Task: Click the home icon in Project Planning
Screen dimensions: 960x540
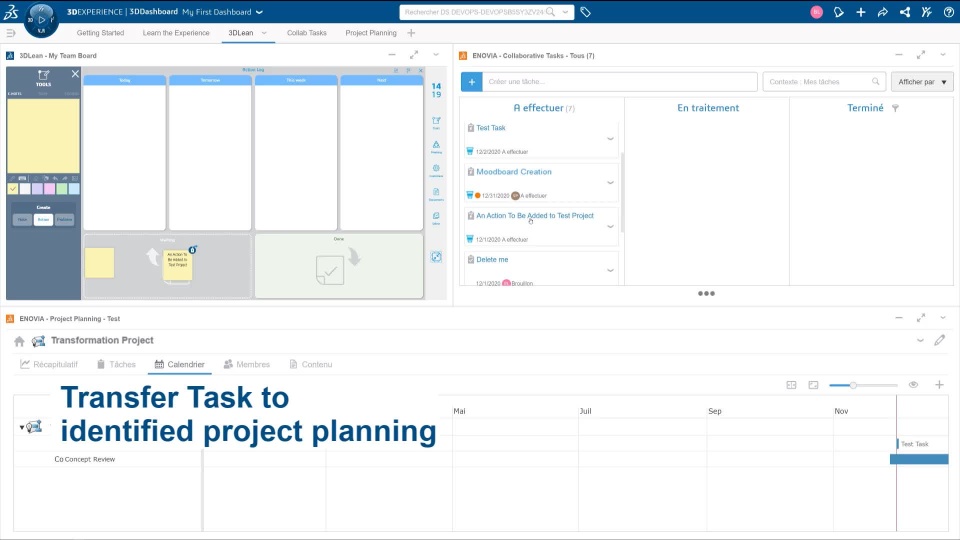Action: coord(19,341)
